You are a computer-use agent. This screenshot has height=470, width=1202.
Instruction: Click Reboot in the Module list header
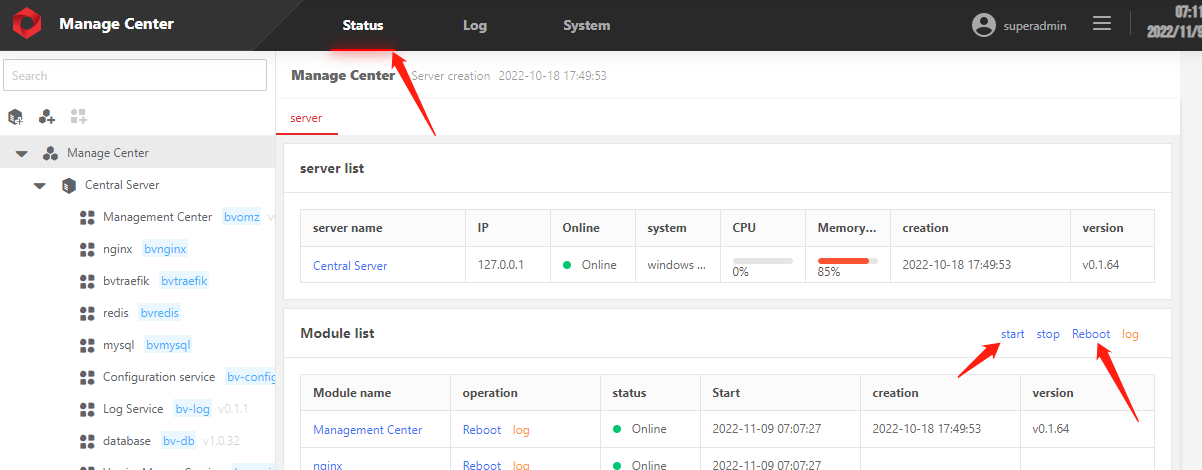pyautogui.click(x=1091, y=334)
